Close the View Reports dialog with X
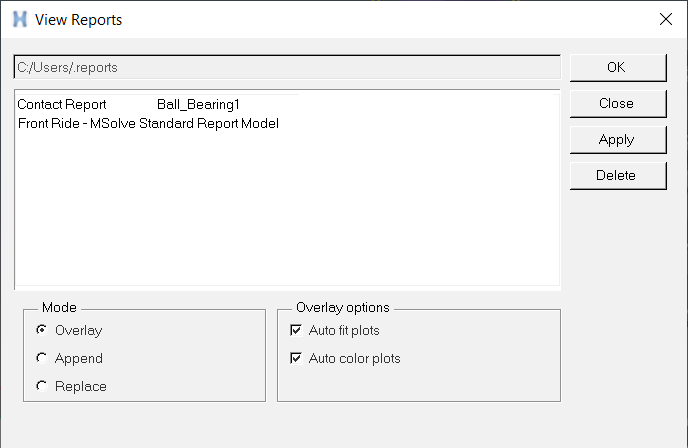Viewport: 688px width, 448px height. (666, 19)
